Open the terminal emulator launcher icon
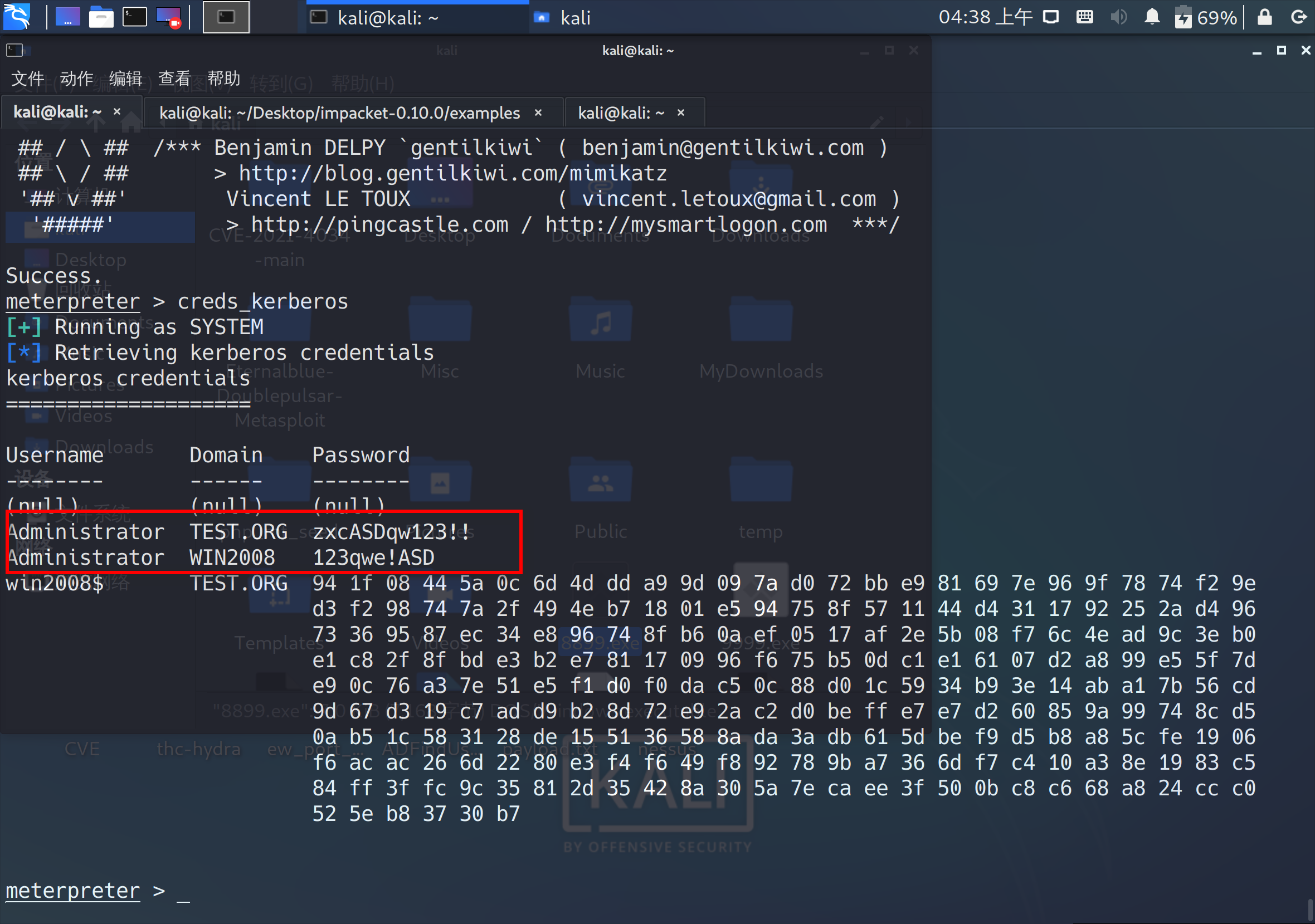Image resolution: width=1315 pixels, height=924 pixels. tap(135, 17)
